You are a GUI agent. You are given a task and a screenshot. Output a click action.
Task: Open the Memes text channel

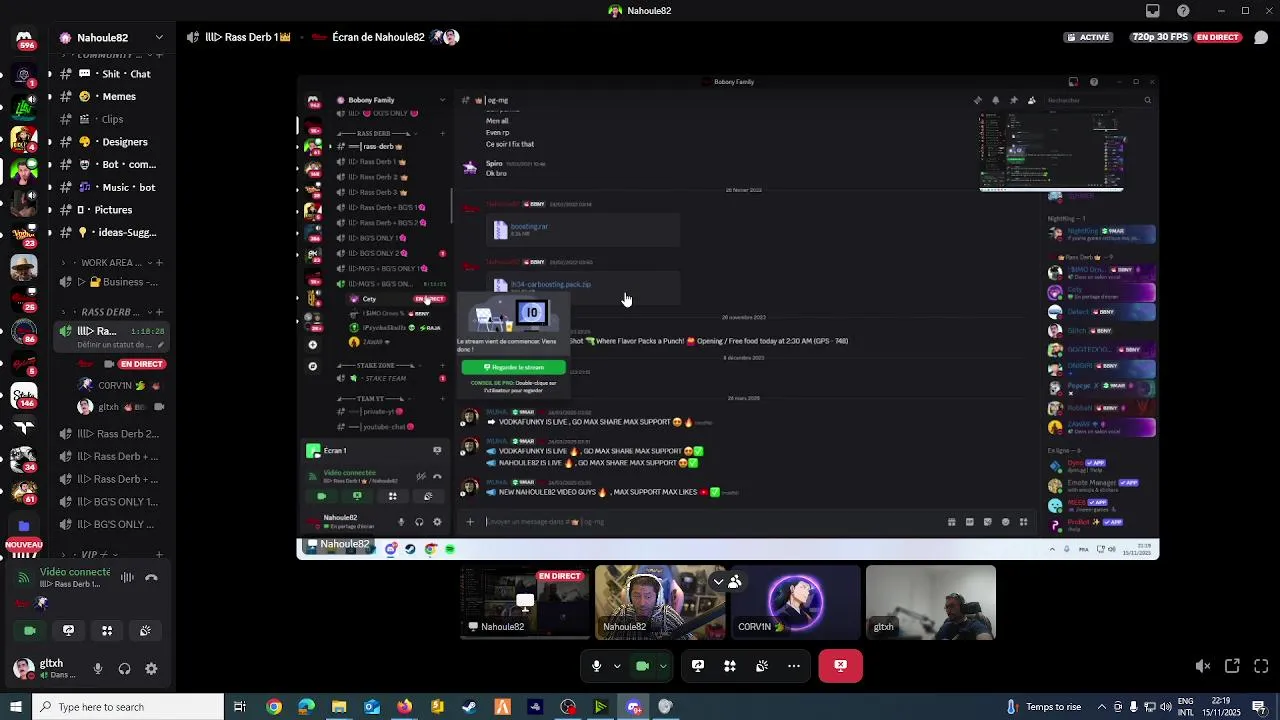coord(114,97)
